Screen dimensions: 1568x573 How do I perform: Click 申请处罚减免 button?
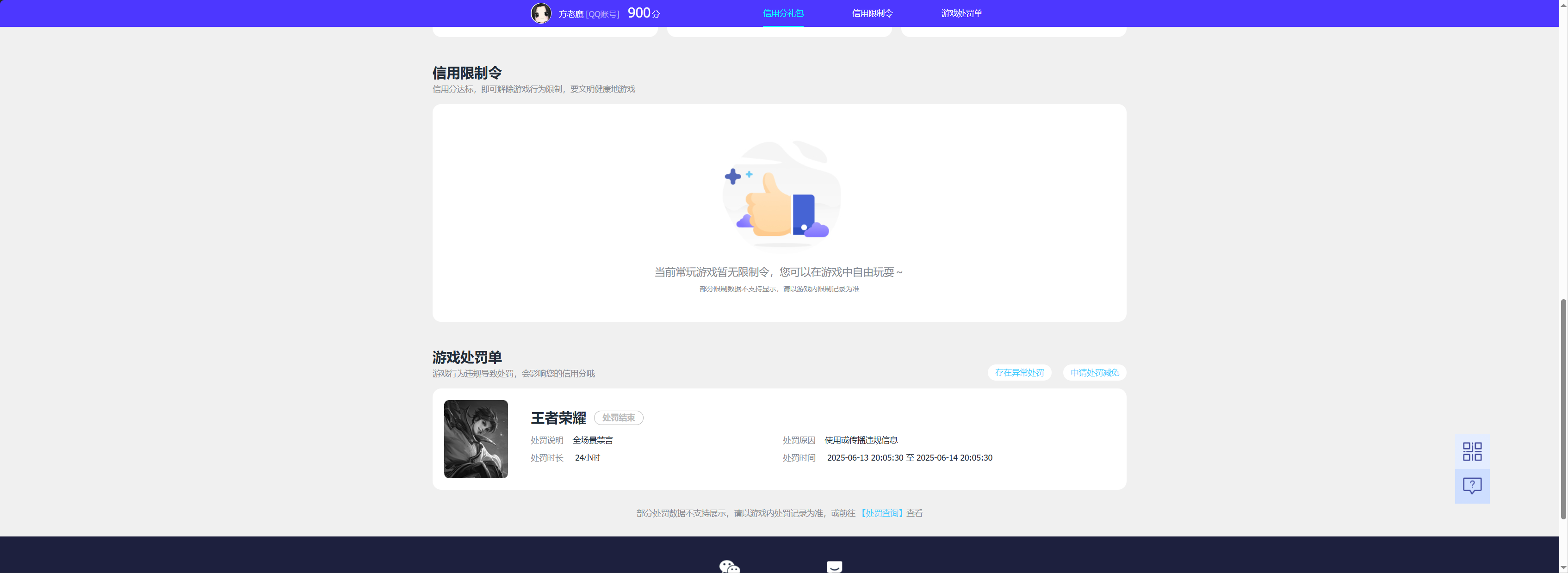(1094, 373)
